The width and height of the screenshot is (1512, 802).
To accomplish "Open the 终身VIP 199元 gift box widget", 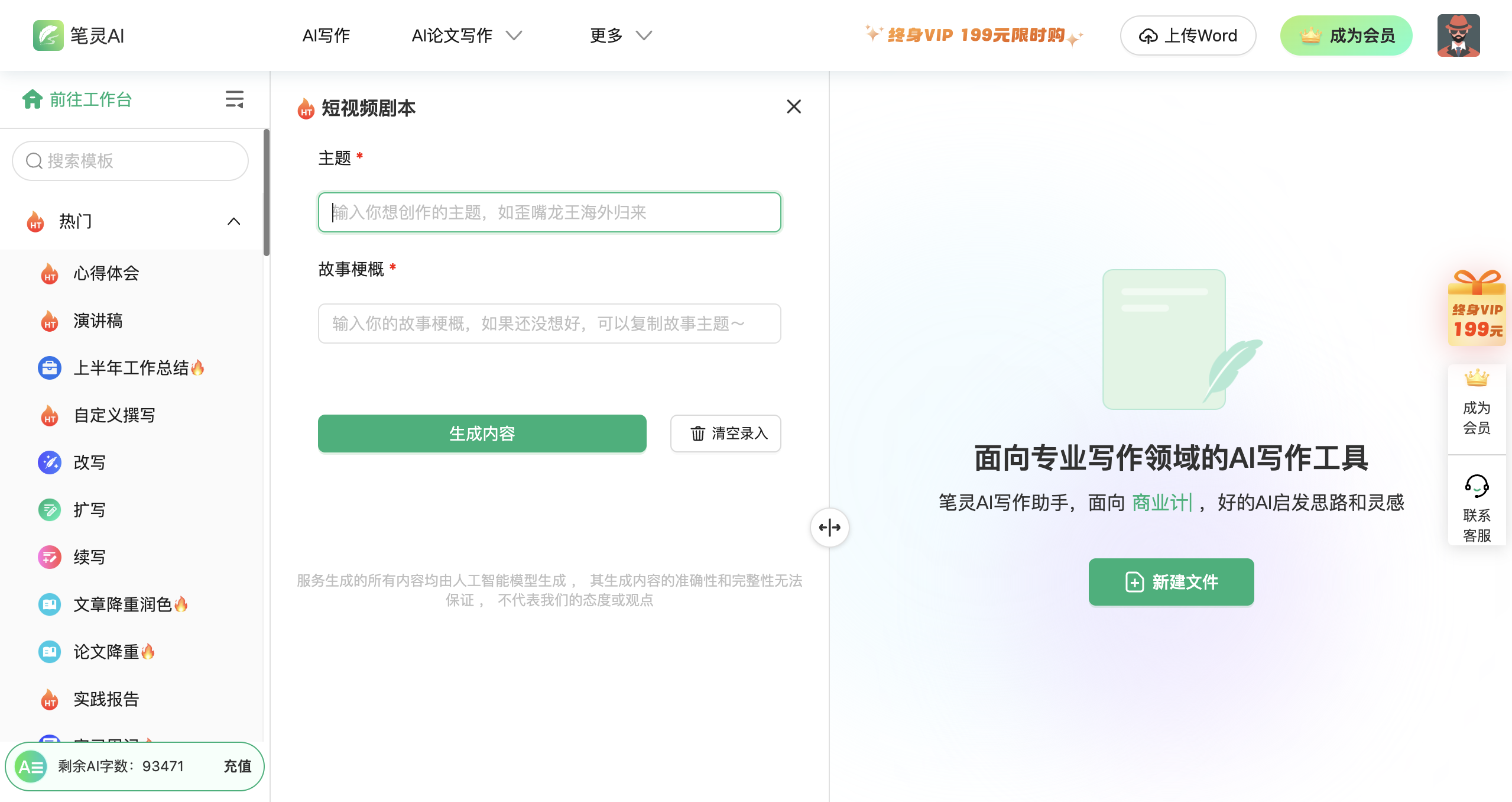I will point(1477,307).
